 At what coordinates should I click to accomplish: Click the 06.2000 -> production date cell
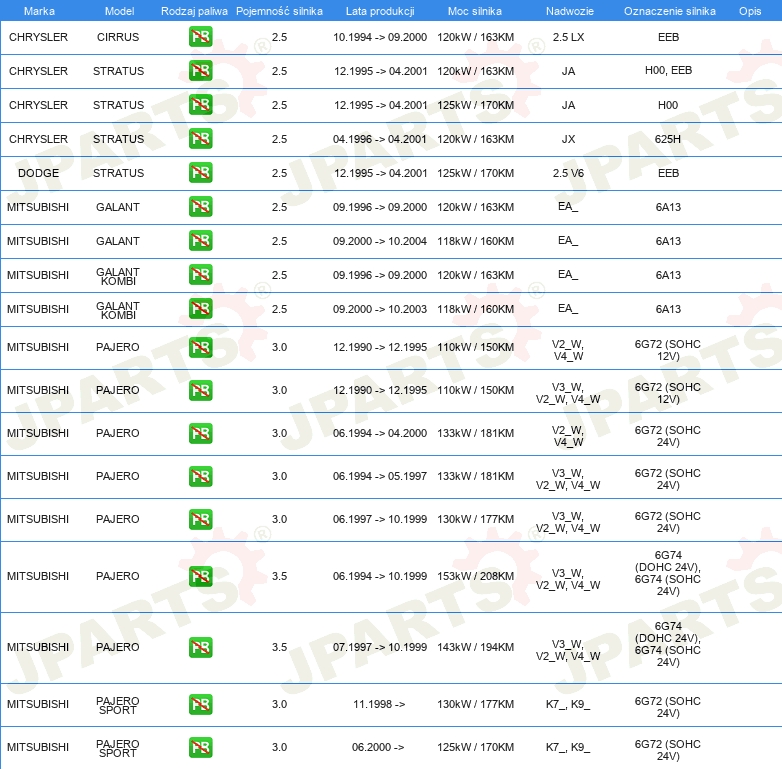point(378,747)
